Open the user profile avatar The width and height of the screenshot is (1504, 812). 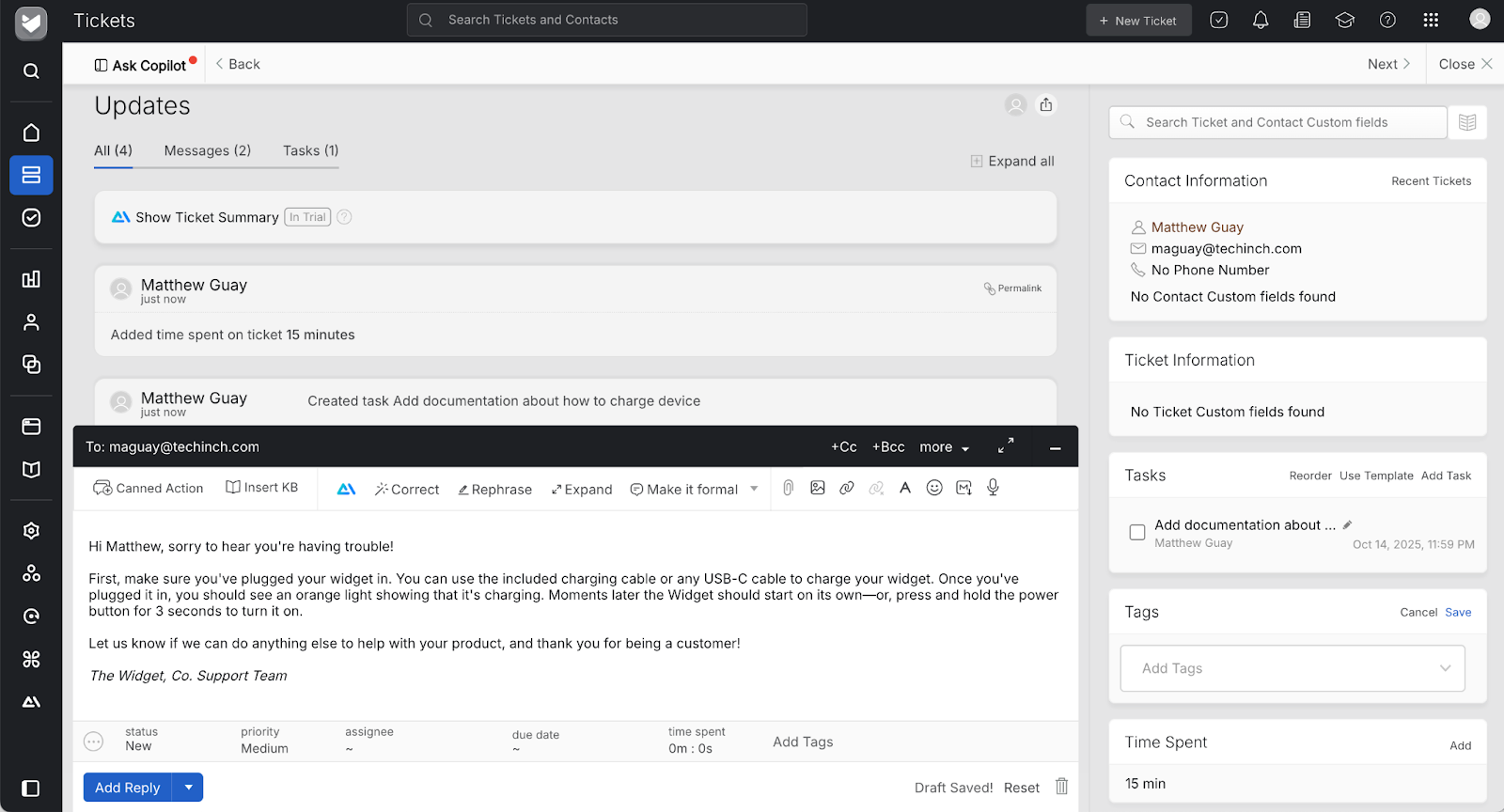(x=1480, y=19)
